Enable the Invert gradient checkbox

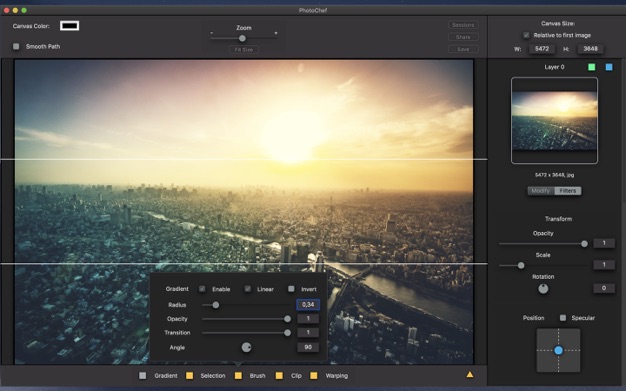[x=291, y=289]
